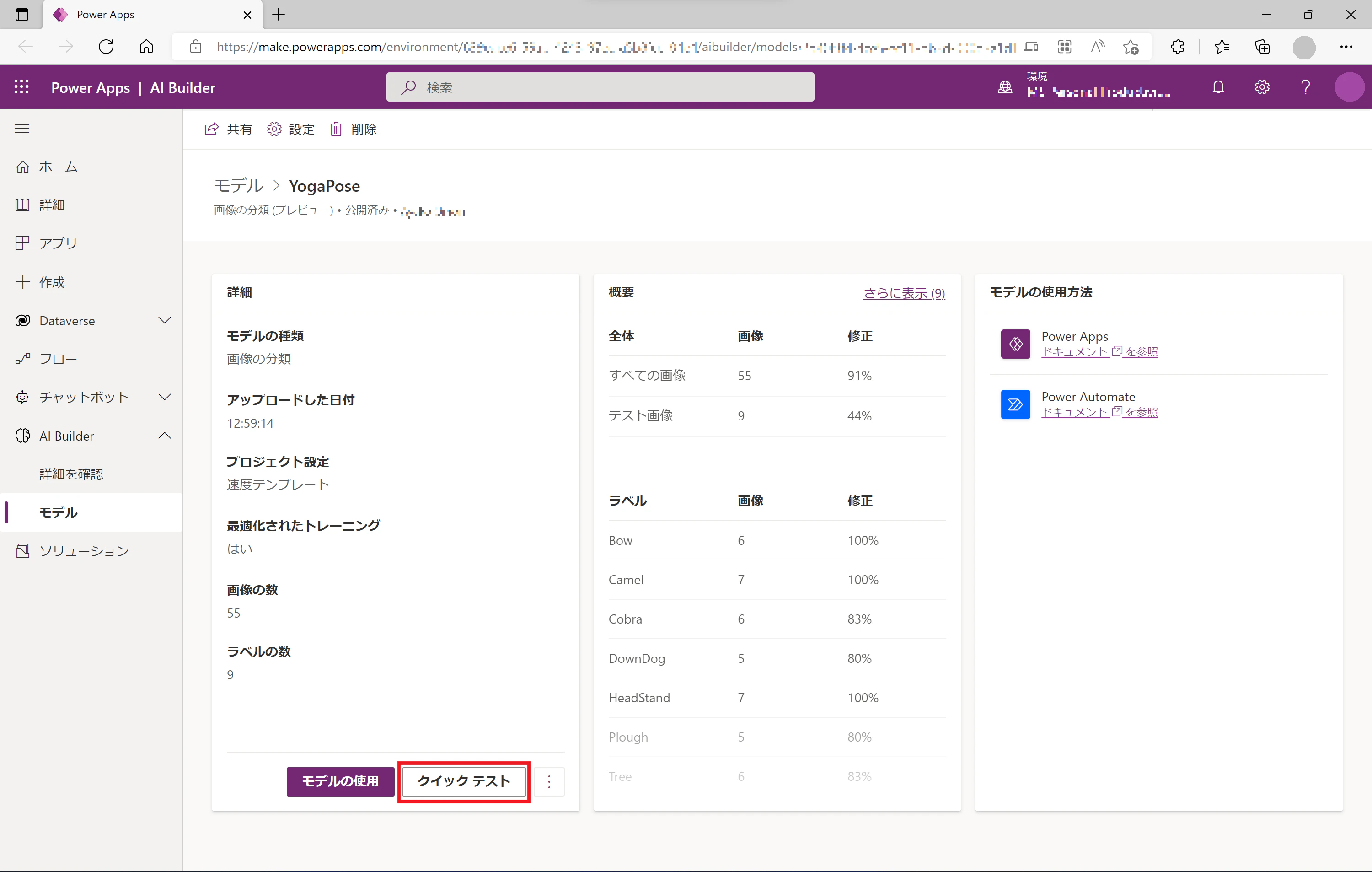Click the クイック テスト button
The height and width of the screenshot is (872, 1372).
coord(464,781)
